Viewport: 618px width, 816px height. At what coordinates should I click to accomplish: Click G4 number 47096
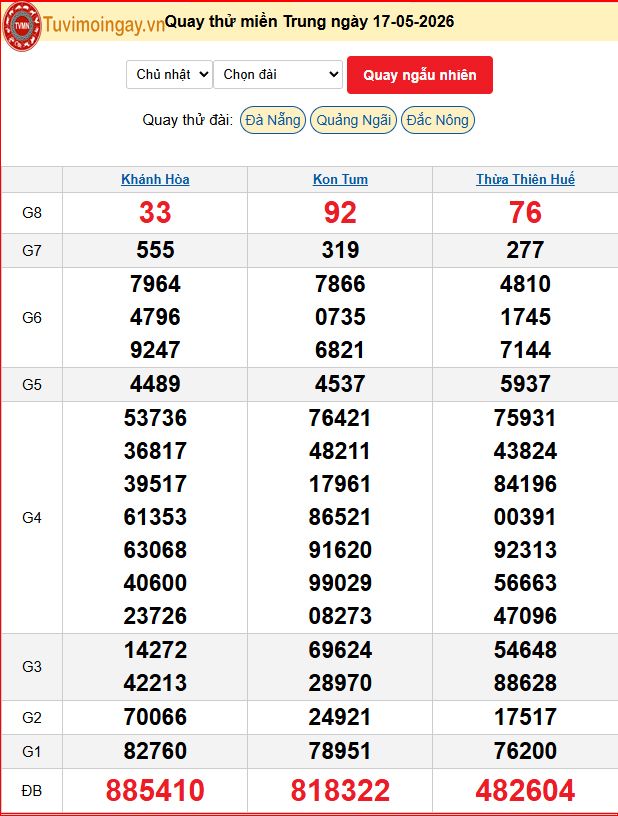pos(525,616)
